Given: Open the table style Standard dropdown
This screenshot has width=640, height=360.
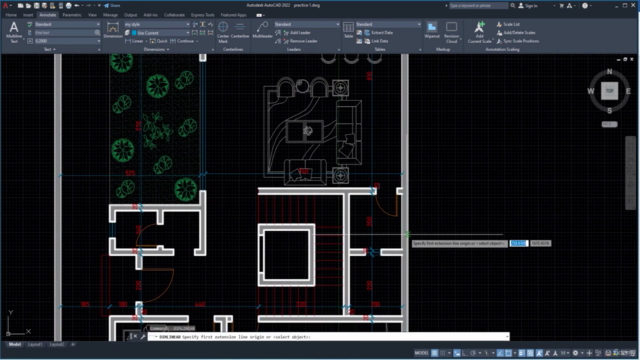Looking at the screenshot, I should pyautogui.click(x=419, y=24).
